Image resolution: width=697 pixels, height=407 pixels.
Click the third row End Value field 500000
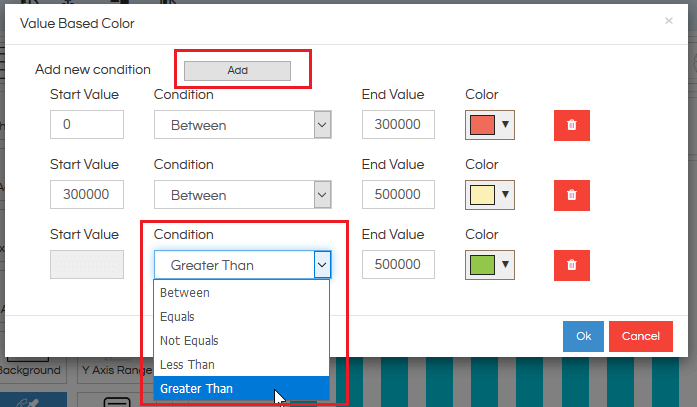pos(398,264)
